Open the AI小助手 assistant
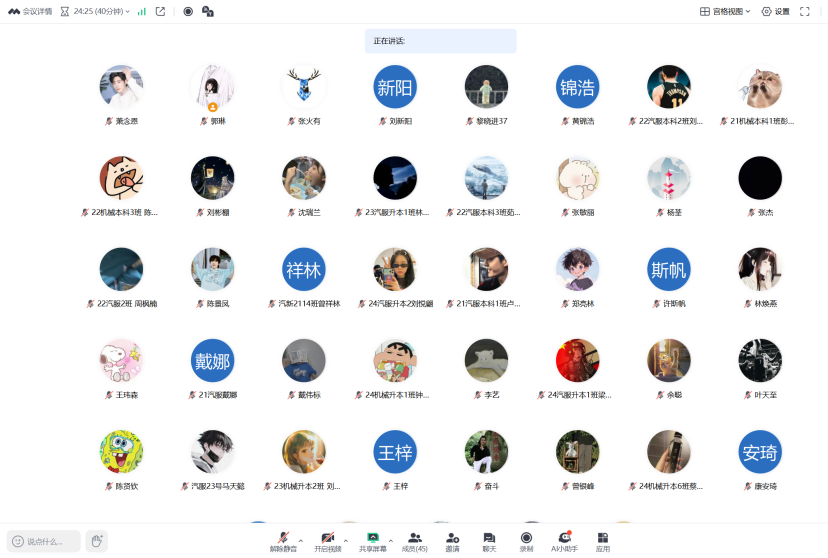This screenshot has height=558, width=828. point(564,541)
